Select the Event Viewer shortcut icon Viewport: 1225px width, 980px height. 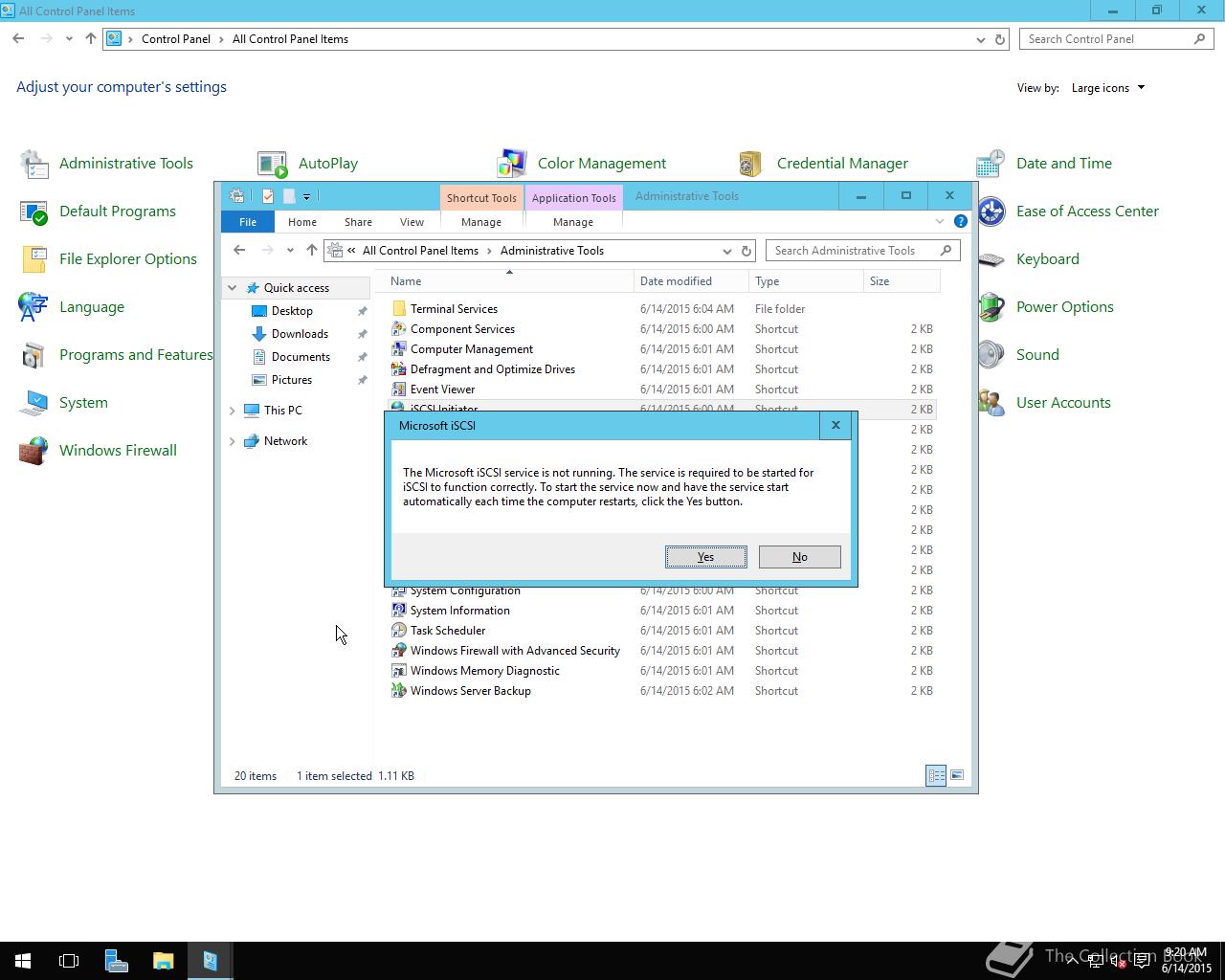click(x=399, y=390)
